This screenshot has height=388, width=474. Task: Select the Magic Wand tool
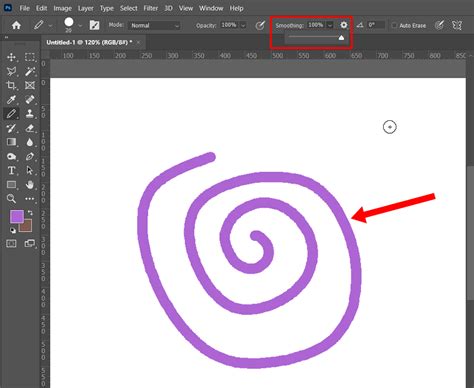[x=30, y=71]
